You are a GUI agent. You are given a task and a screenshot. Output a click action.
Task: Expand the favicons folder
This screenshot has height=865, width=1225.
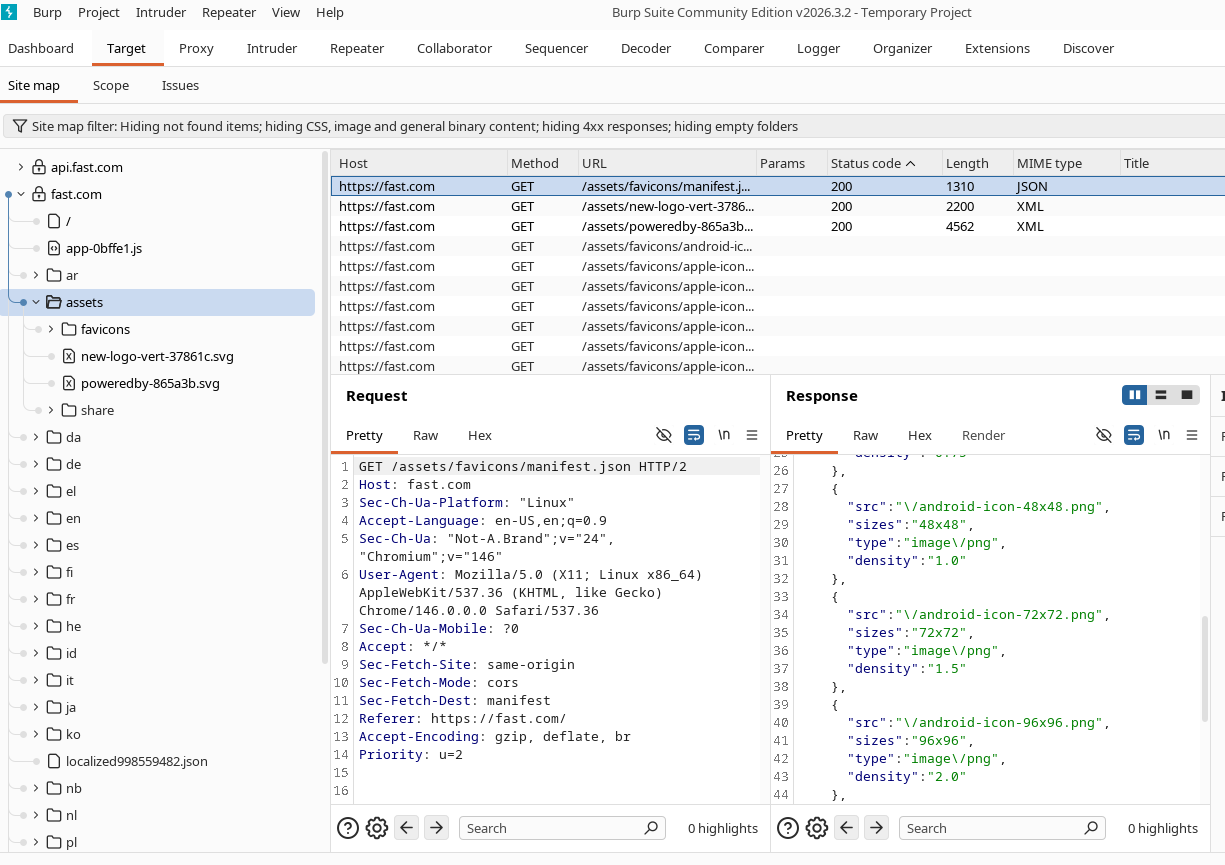(x=50, y=330)
